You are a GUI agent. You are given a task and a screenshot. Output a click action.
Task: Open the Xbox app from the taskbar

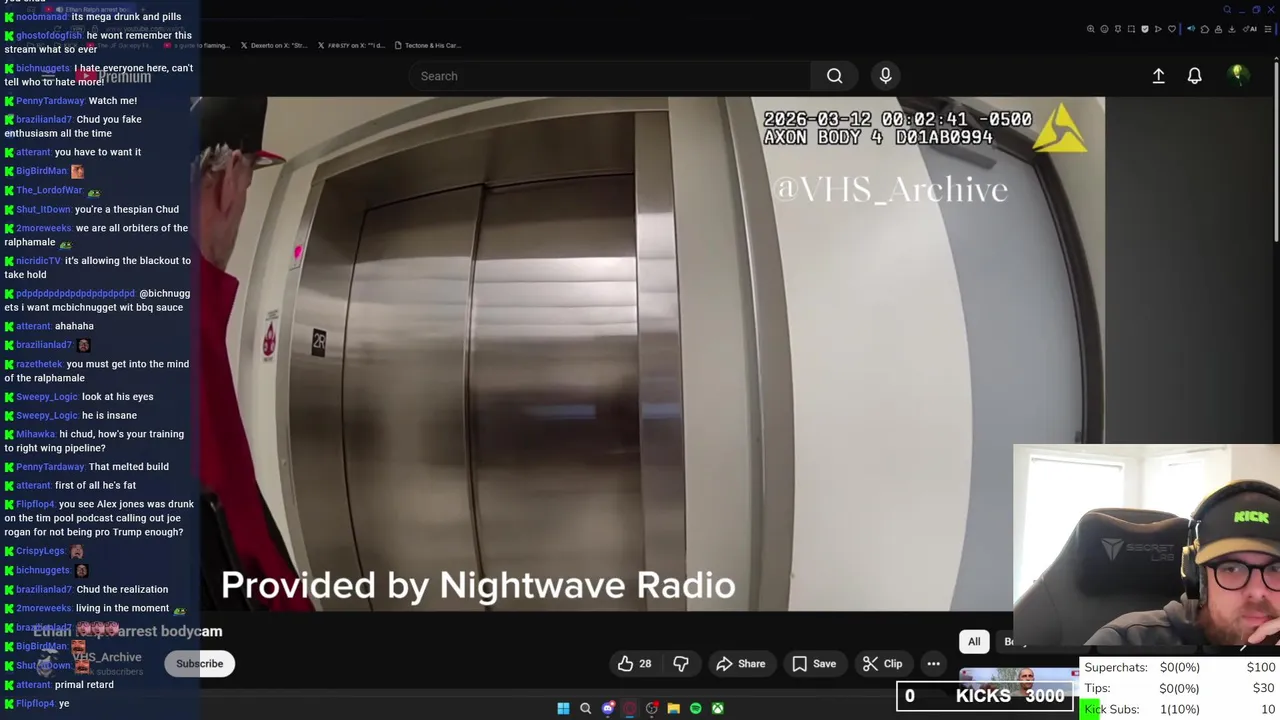point(717,708)
